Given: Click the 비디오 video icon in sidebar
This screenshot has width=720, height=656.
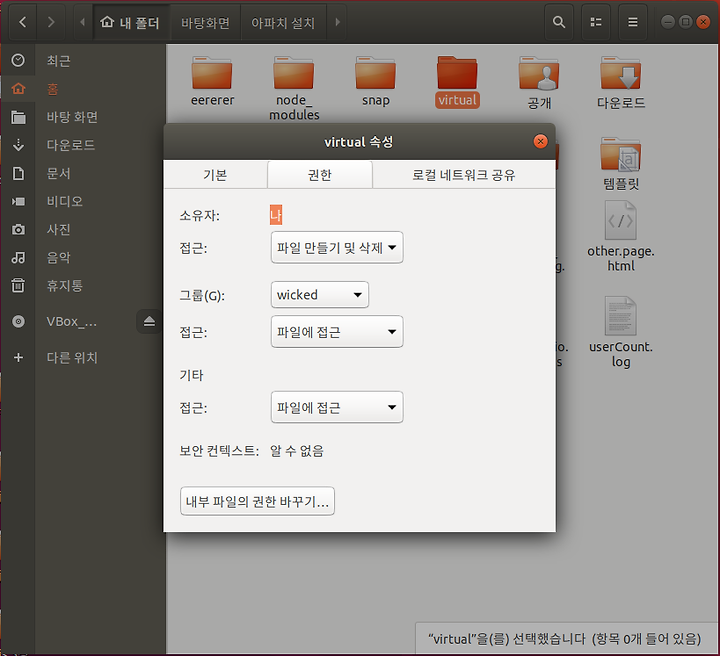Looking at the screenshot, I should (x=18, y=202).
